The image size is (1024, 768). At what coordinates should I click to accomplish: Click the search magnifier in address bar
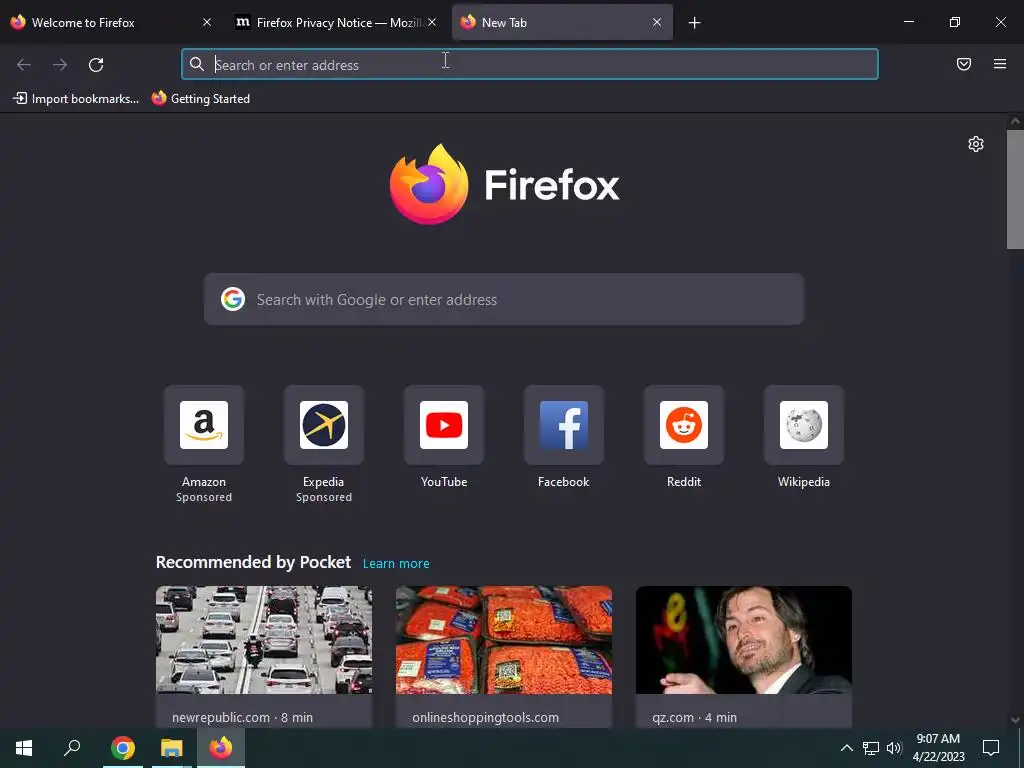[197, 64]
